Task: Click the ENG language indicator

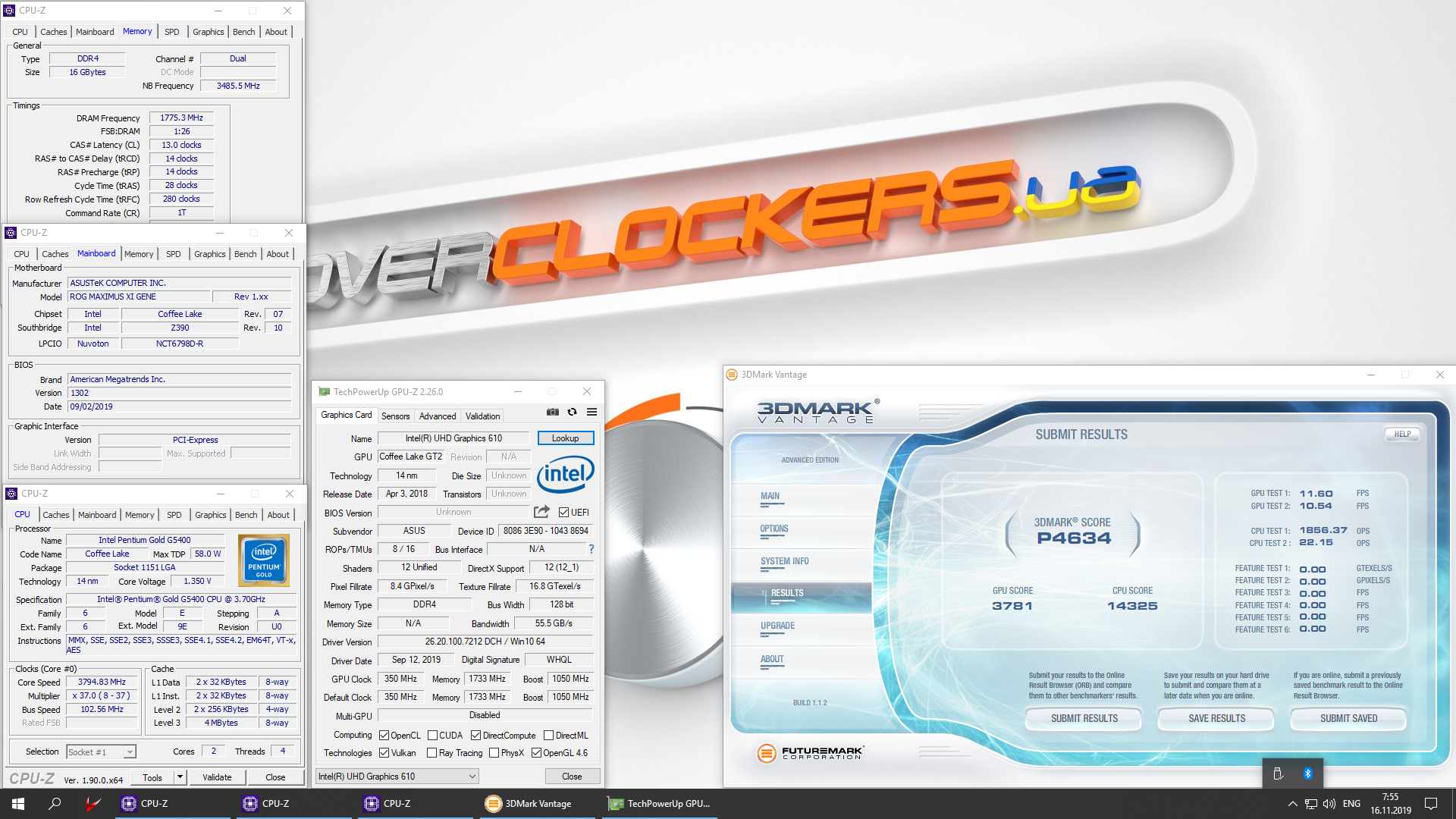Action: coord(1351,804)
